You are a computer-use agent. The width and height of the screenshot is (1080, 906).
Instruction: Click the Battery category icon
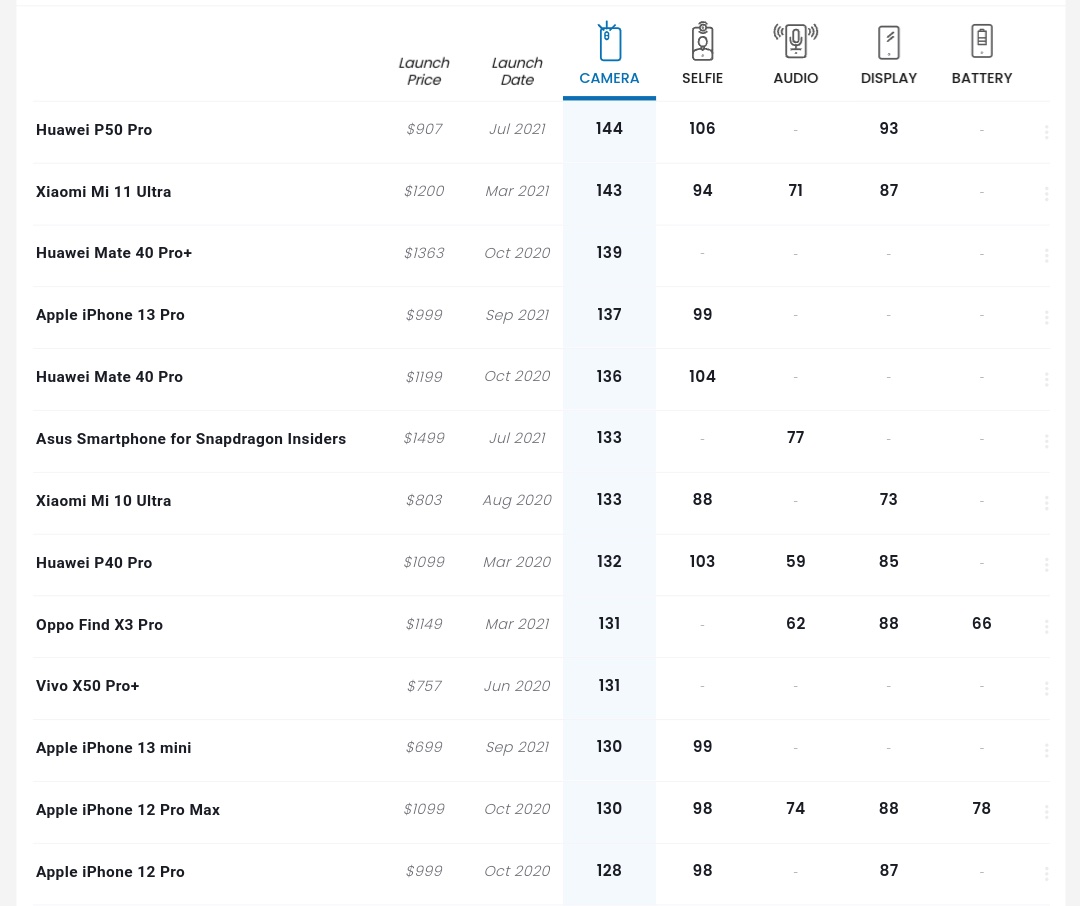pos(981,42)
